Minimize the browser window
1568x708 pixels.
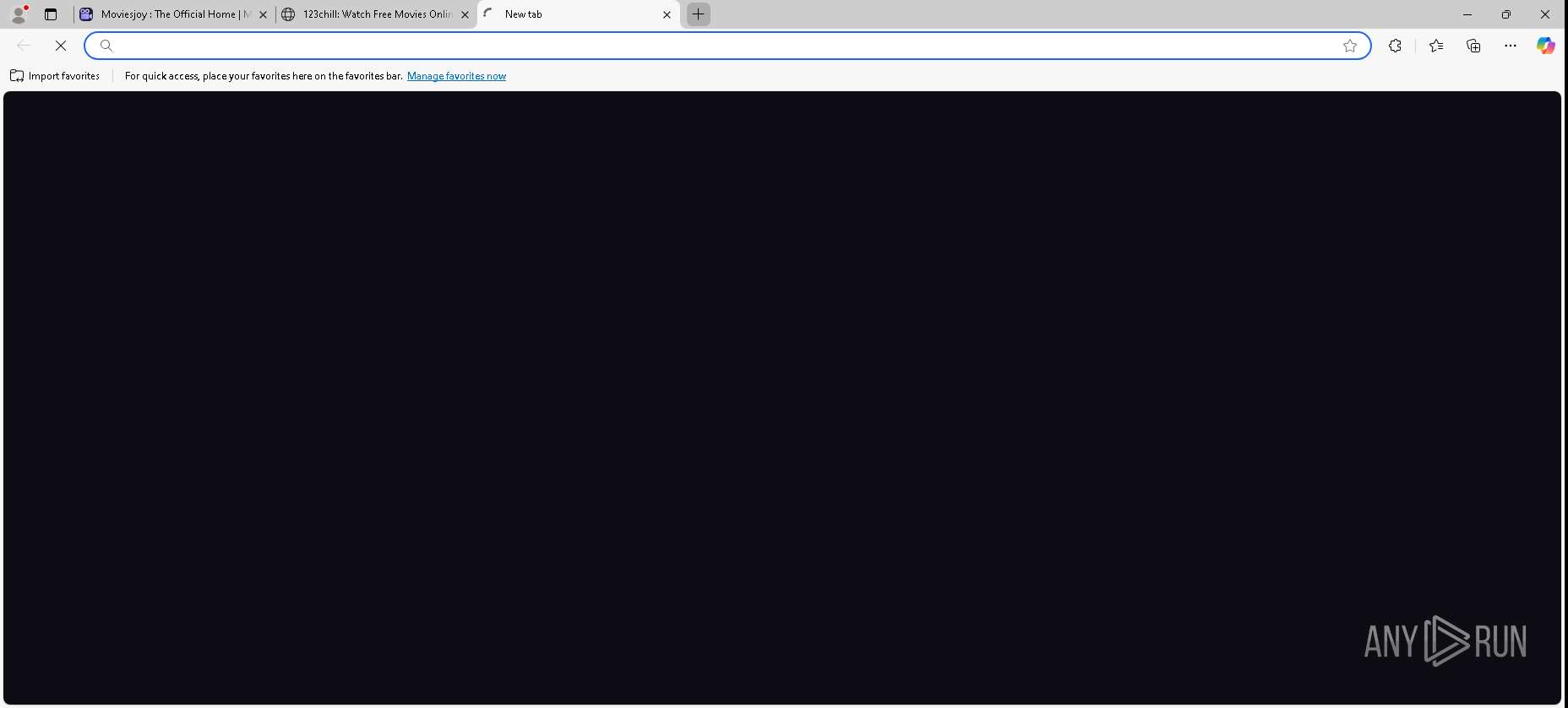[x=1467, y=14]
